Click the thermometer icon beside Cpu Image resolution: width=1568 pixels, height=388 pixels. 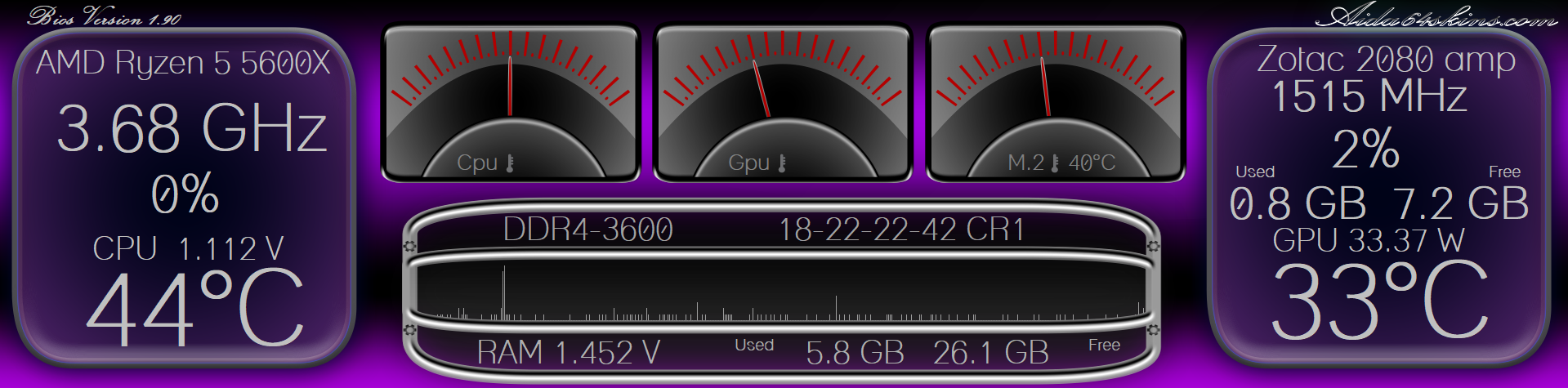(x=511, y=163)
